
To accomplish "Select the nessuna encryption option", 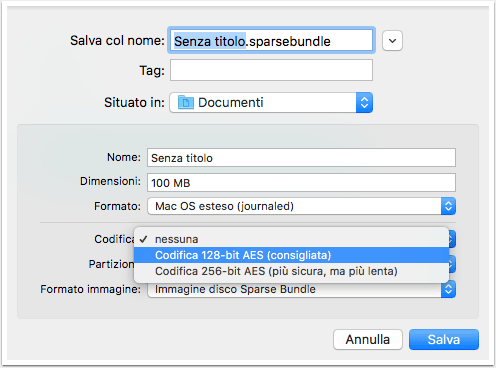I will click(x=291, y=239).
